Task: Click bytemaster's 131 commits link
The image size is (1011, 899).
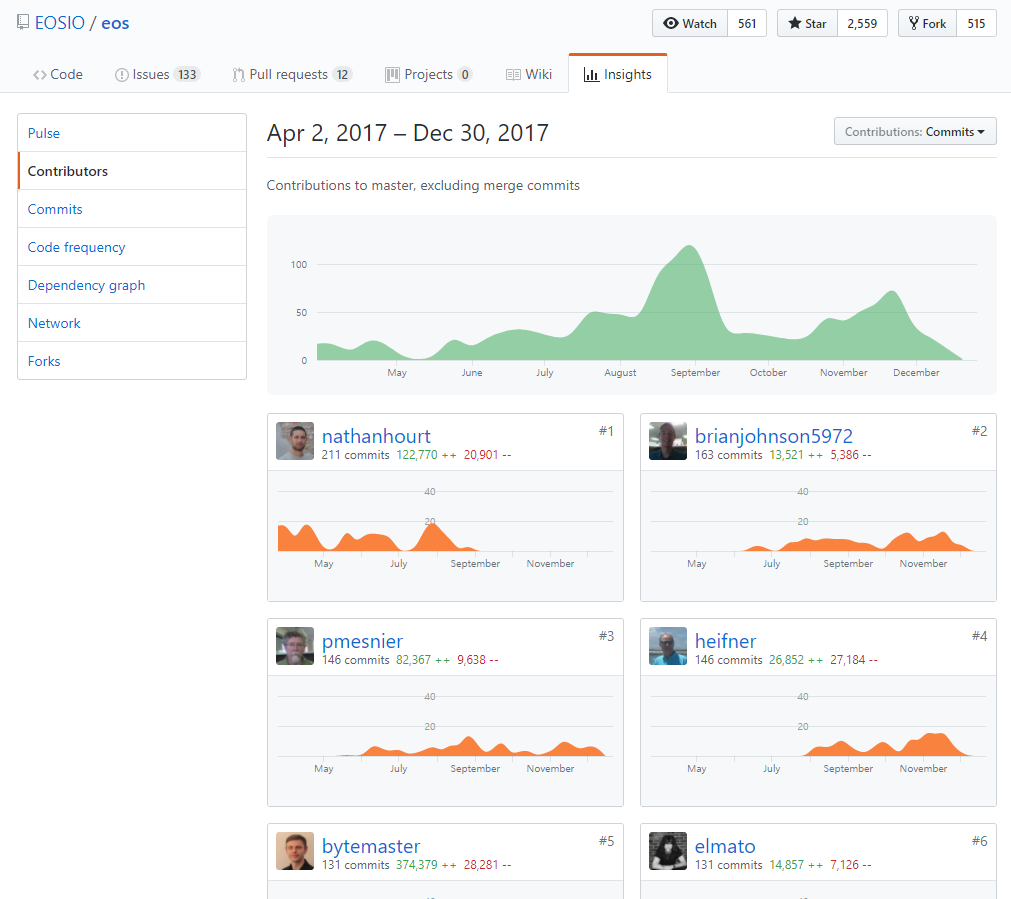Action: [x=355, y=865]
